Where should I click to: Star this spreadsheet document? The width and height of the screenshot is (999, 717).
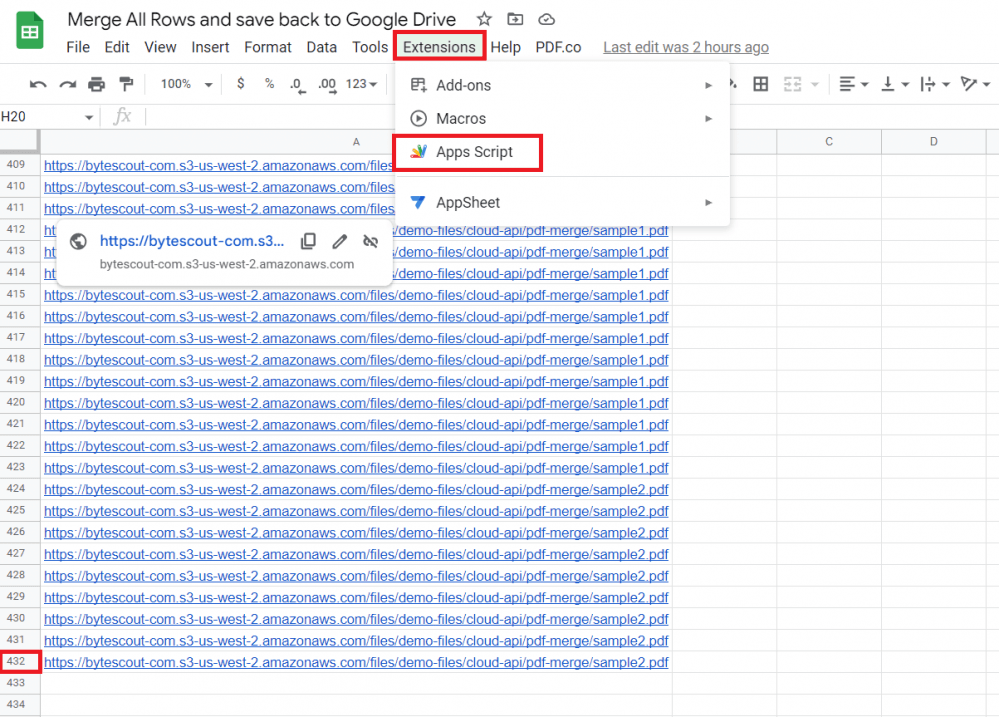coord(484,19)
